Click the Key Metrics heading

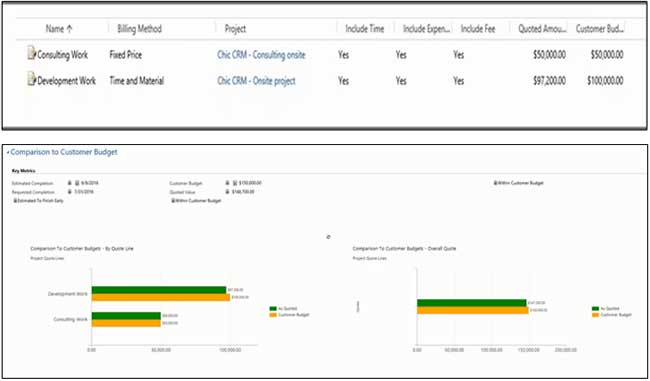[23, 171]
